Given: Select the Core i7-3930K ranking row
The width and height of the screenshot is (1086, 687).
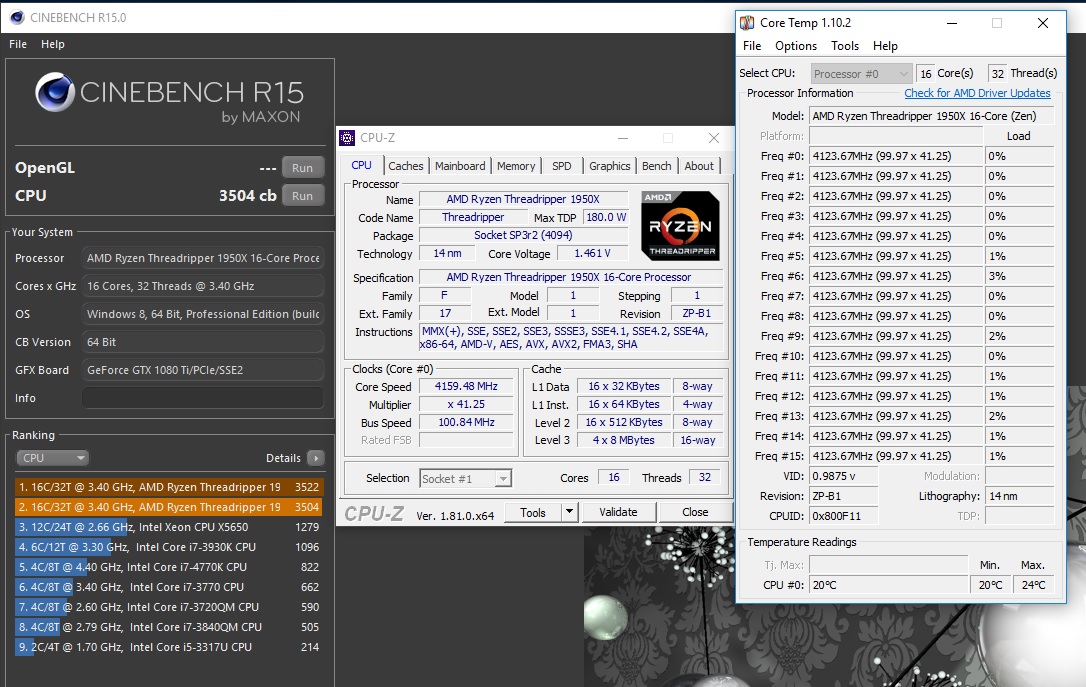Looking at the screenshot, I should pos(168,547).
